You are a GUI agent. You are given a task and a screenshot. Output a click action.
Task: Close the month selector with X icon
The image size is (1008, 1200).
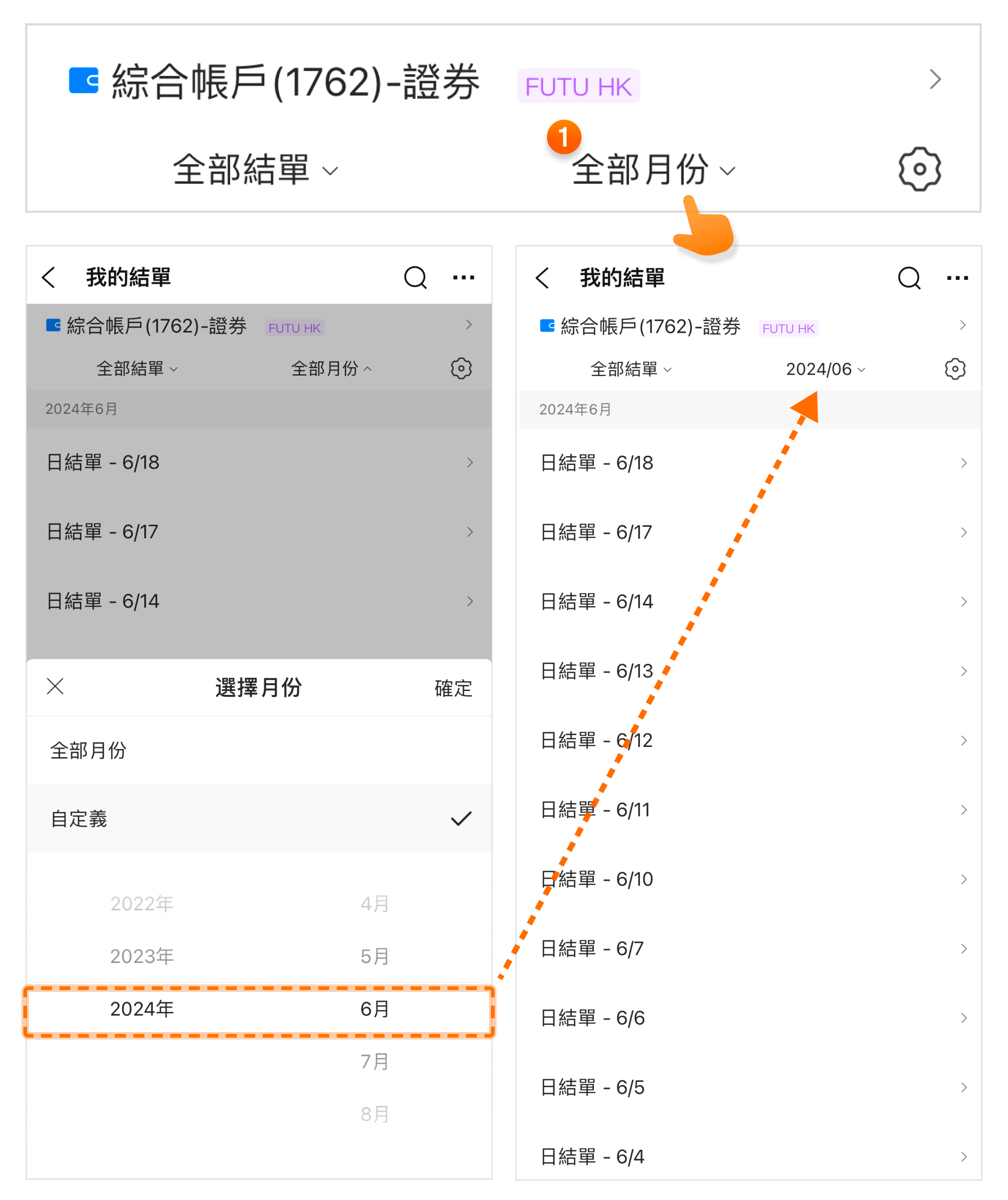tap(56, 686)
